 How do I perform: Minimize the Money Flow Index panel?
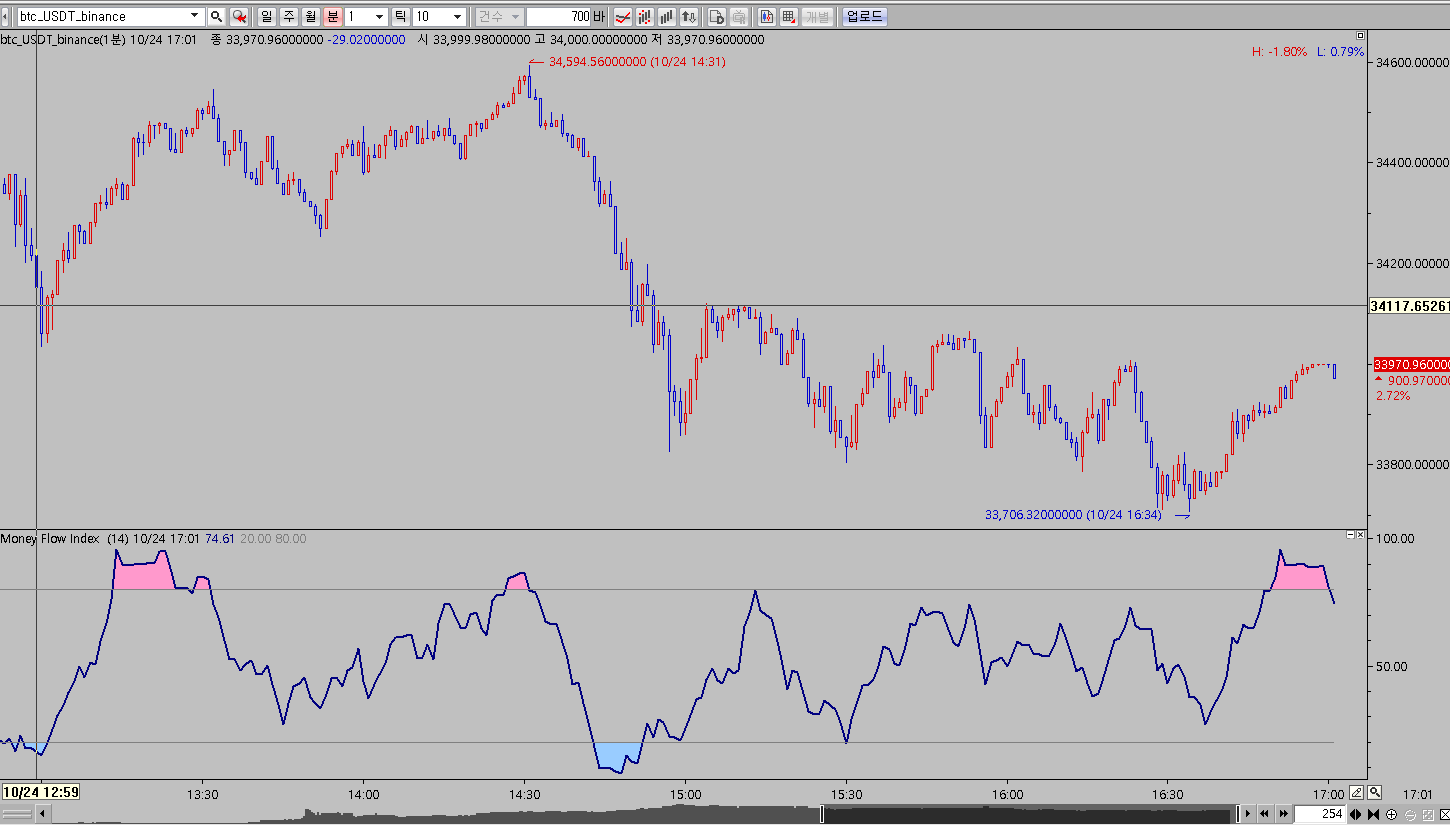coord(1349,536)
